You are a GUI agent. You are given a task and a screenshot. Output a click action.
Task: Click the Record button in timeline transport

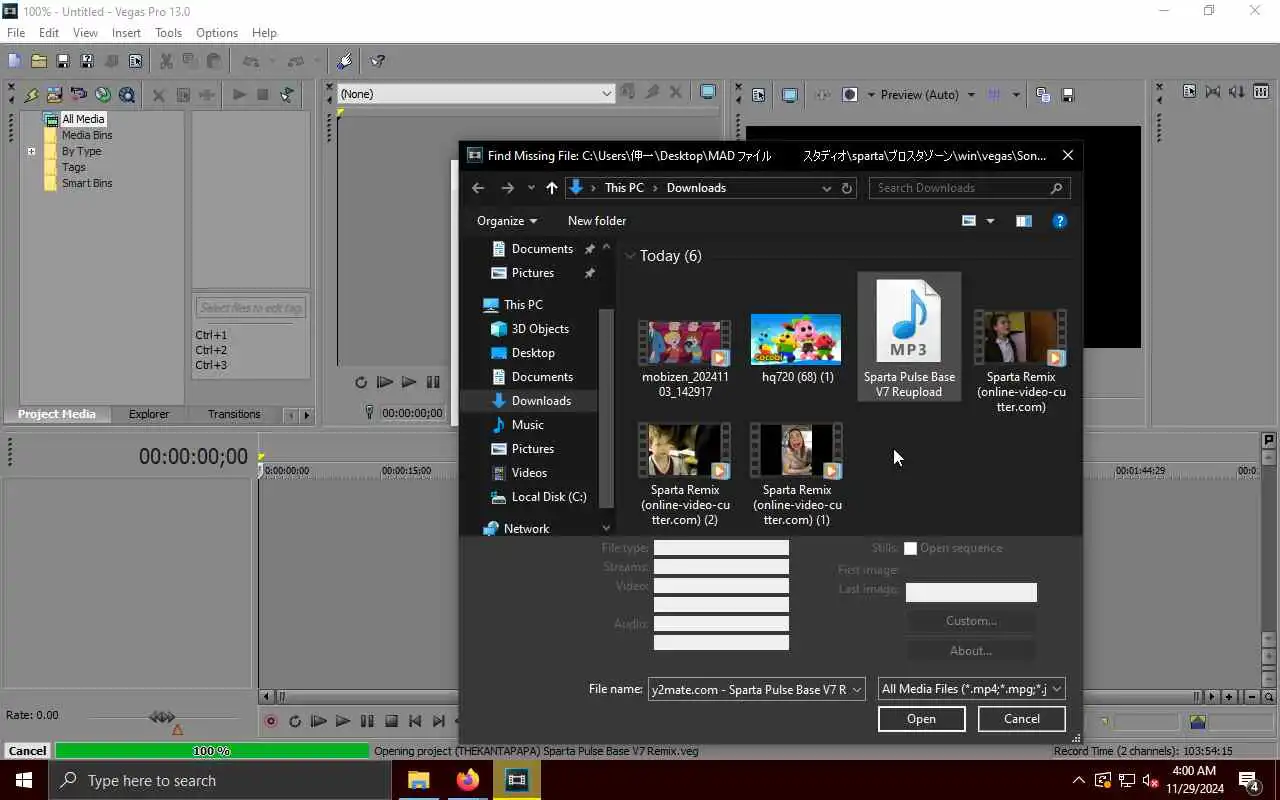point(270,721)
